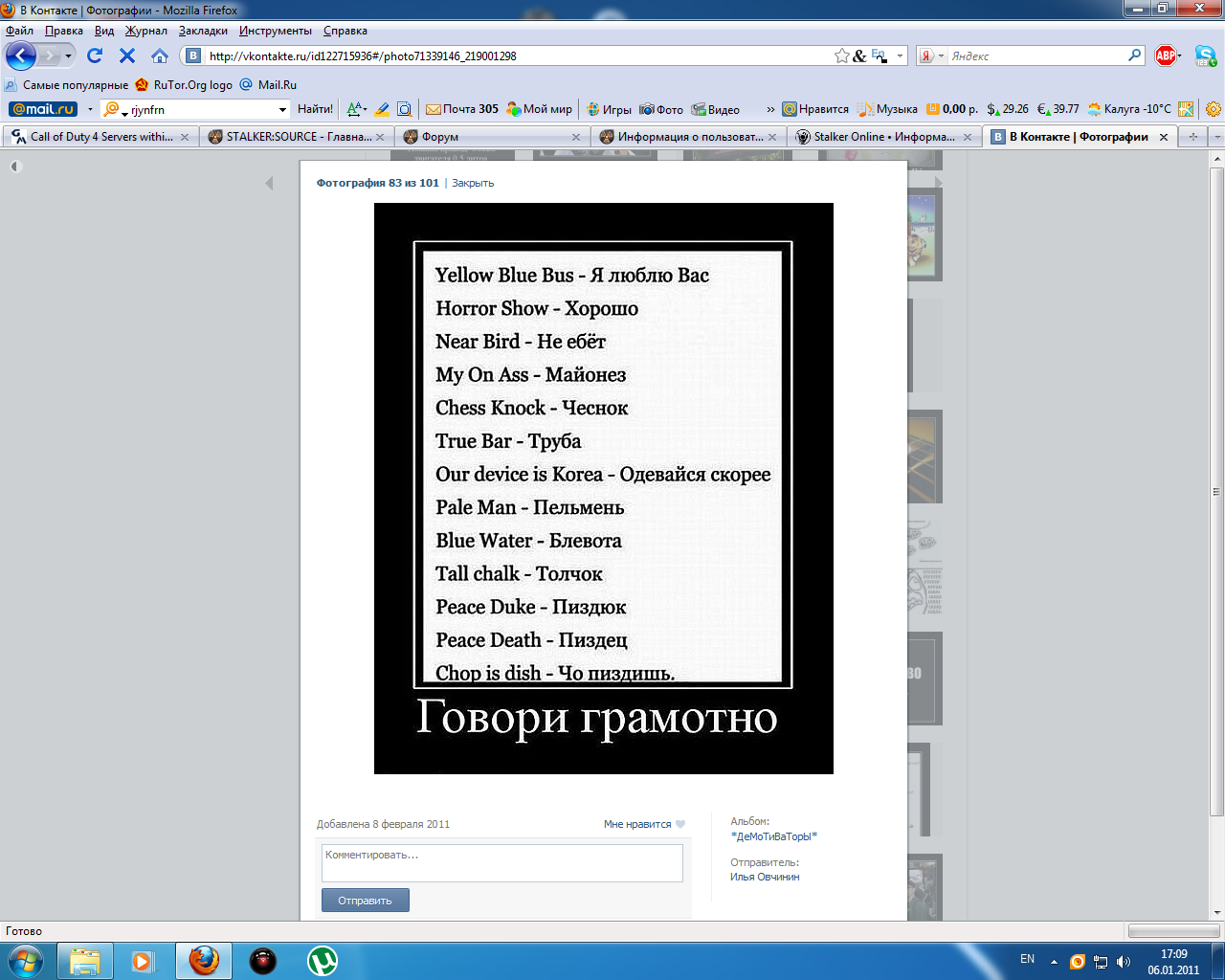1225x980 pixels.
Task: Go to the Firefox home page icon
Action: [160, 56]
